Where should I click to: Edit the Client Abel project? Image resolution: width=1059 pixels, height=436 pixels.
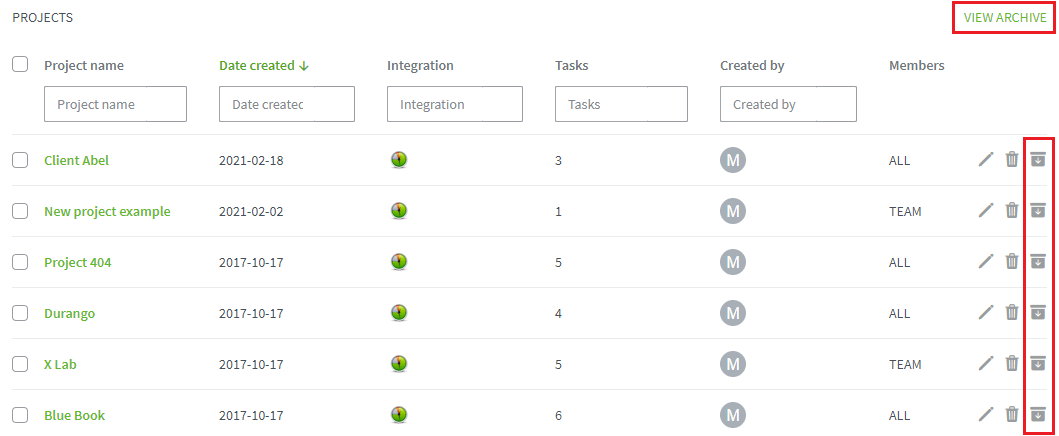coord(986,159)
